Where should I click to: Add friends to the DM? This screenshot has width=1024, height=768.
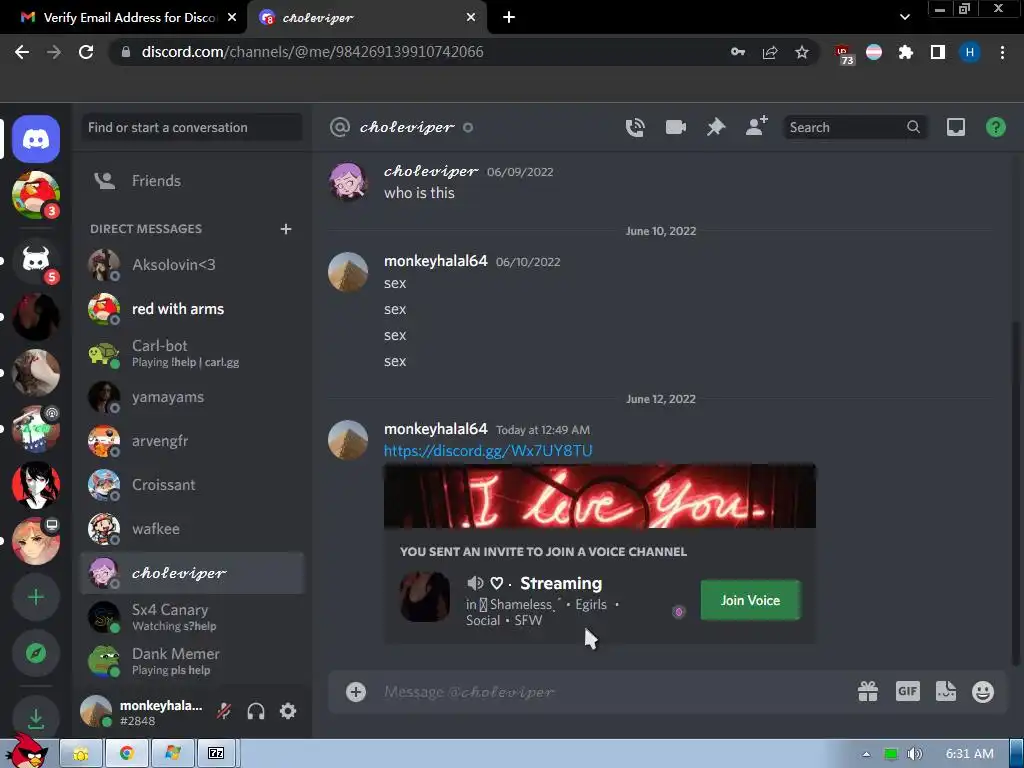click(x=756, y=126)
